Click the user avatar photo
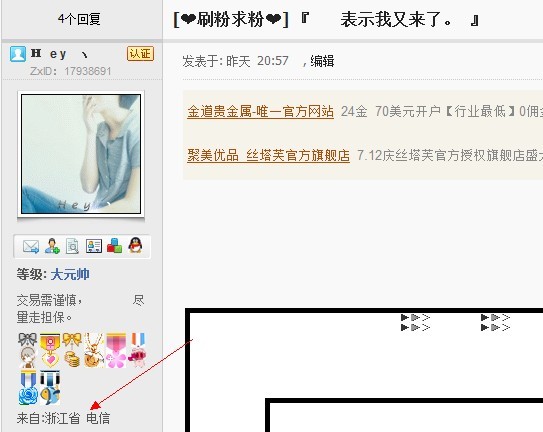This screenshot has width=543, height=432. tap(81, 154)
